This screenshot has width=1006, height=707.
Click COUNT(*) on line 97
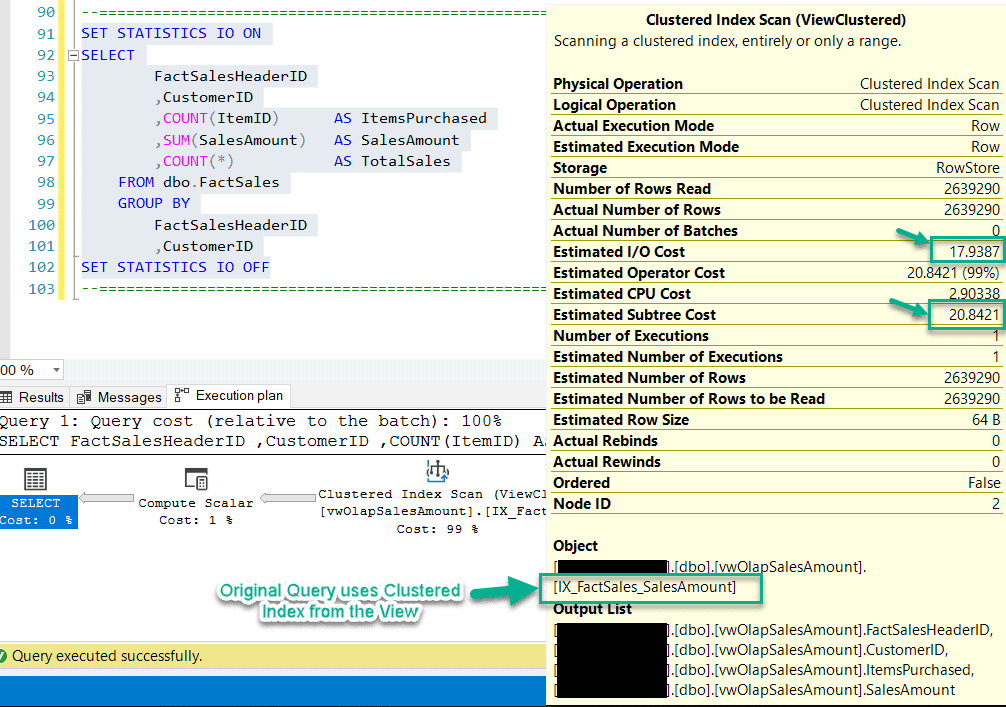click(x=198, y=161)
